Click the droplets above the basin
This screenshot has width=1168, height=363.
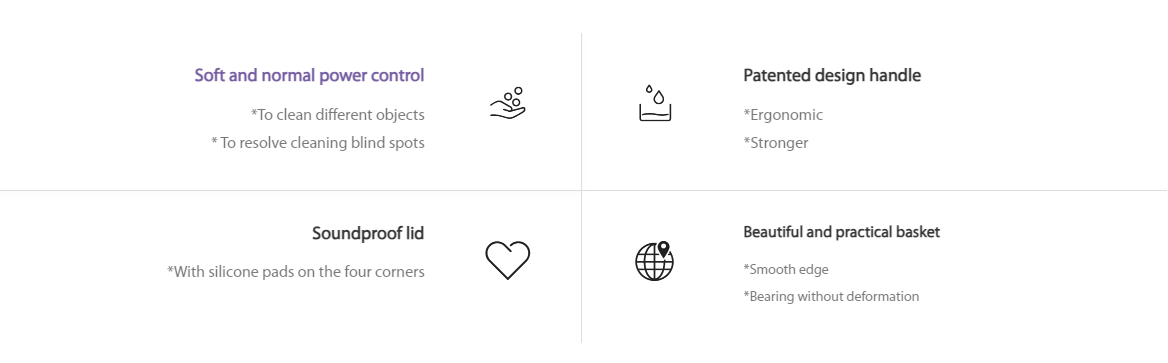pyautogui.click(x=654, y=95)
